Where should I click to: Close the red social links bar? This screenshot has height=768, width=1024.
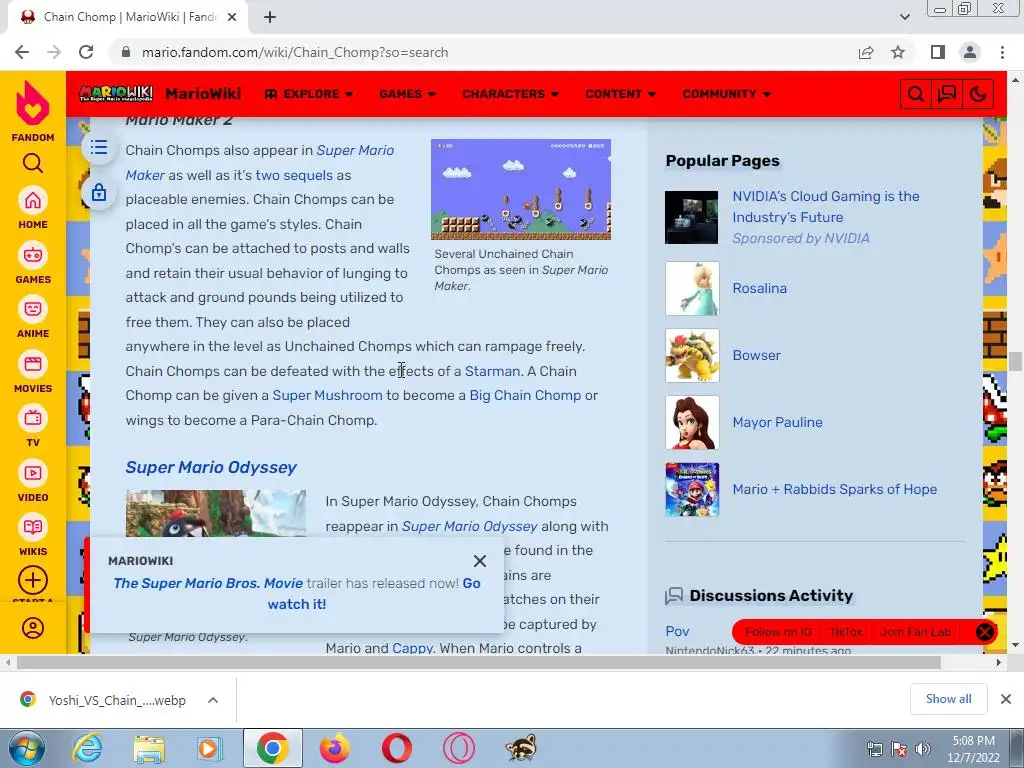point(985,632)
